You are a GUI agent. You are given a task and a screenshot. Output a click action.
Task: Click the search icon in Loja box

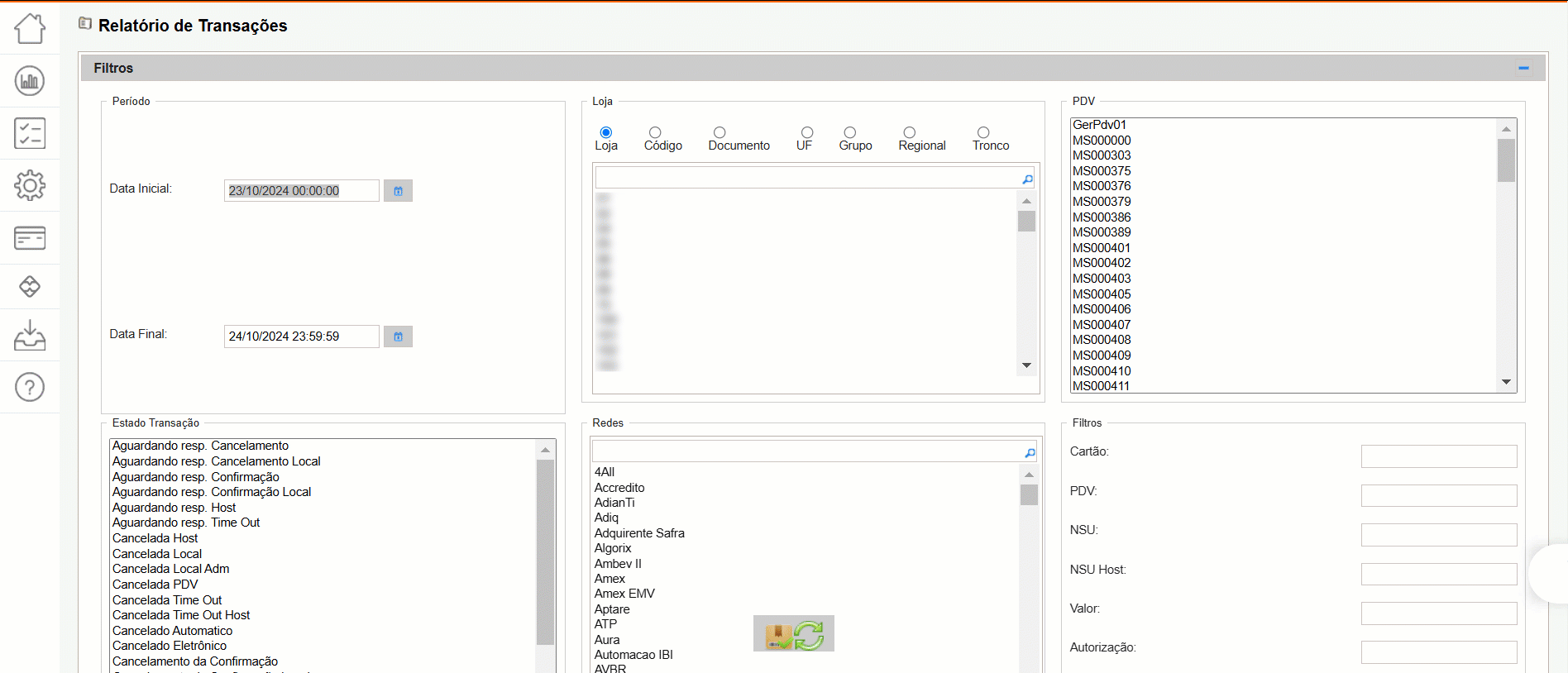[x=1027, y=179]
